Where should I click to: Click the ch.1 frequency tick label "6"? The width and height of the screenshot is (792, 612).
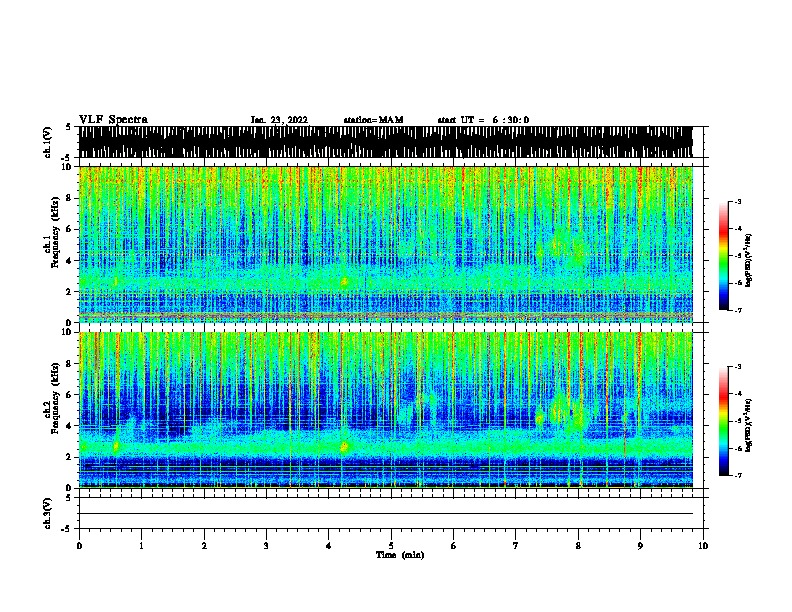pyautogui.click(x=69, y=229)
